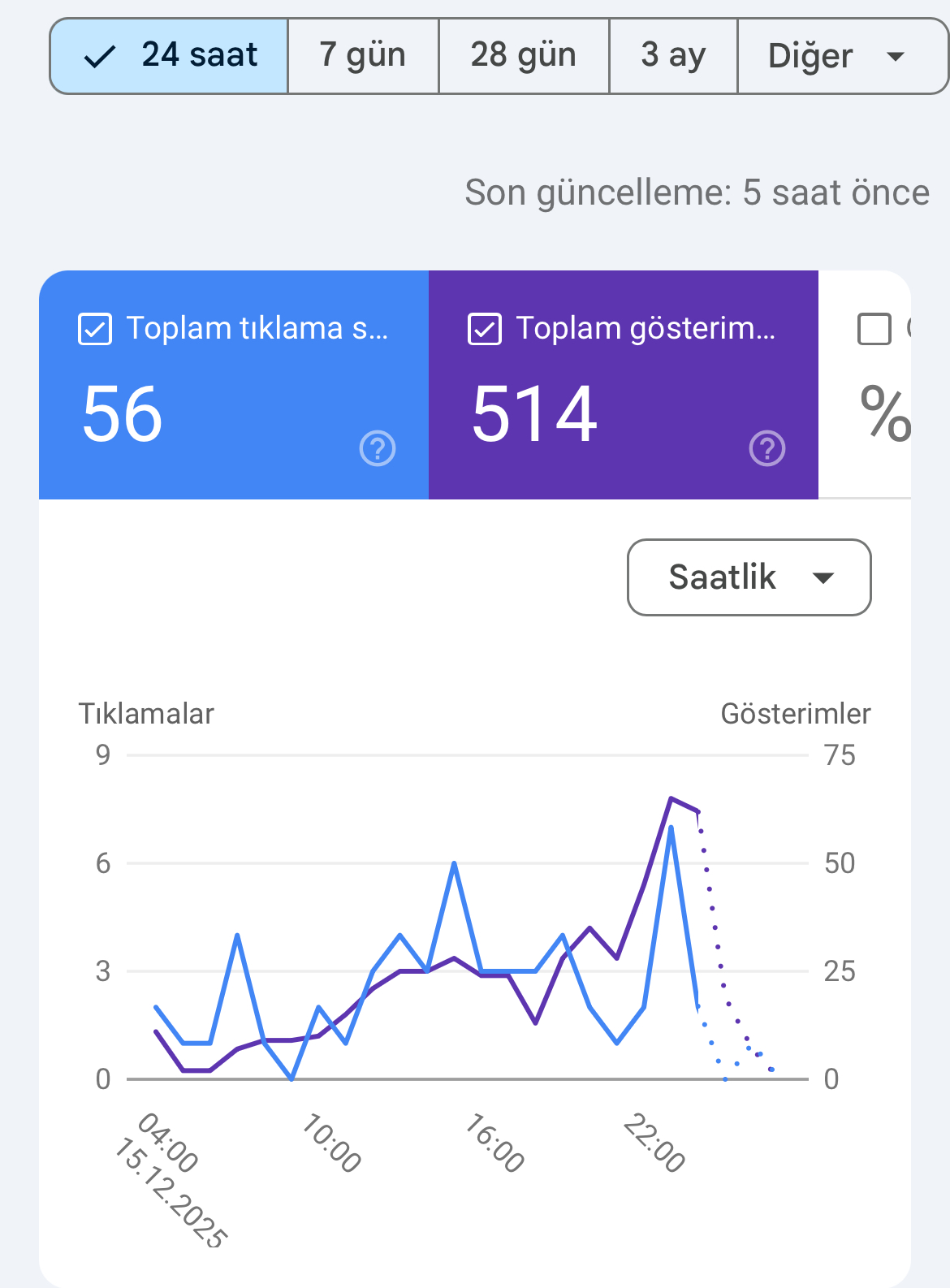Select the 28 gün range tab
Viewport: 950px width, 1288px height.
click(524, 57)
